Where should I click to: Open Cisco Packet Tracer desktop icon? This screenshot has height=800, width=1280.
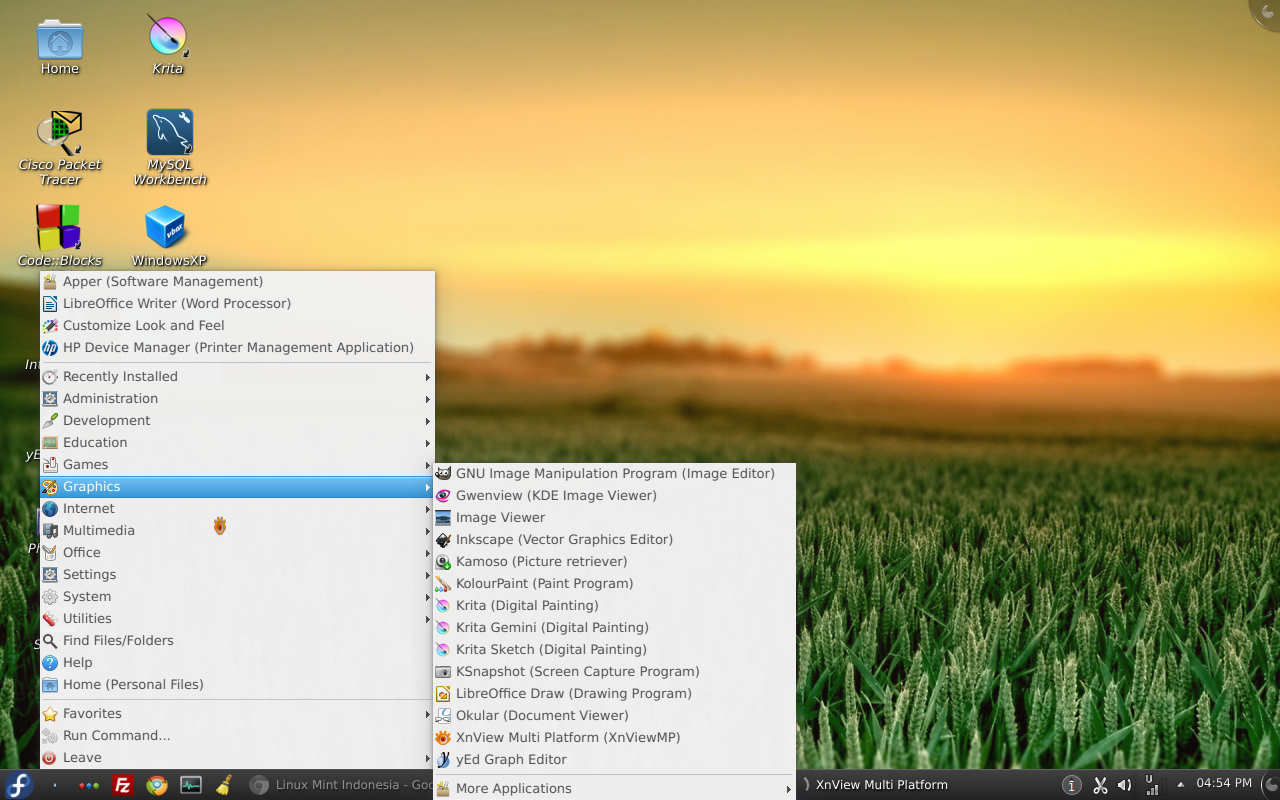click(x=60, y=135)
